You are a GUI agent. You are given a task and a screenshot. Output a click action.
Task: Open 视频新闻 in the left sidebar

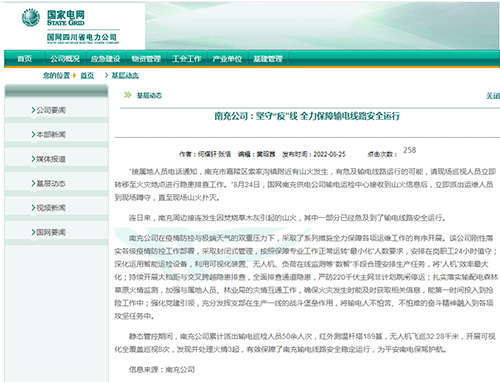point(51,208)
